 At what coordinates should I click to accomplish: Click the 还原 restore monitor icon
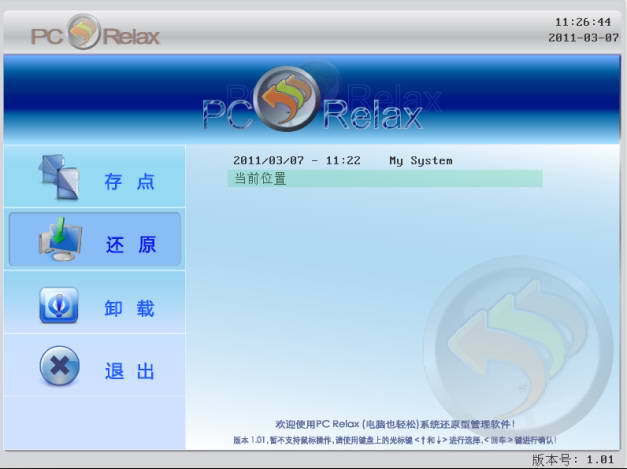[60, 239]
